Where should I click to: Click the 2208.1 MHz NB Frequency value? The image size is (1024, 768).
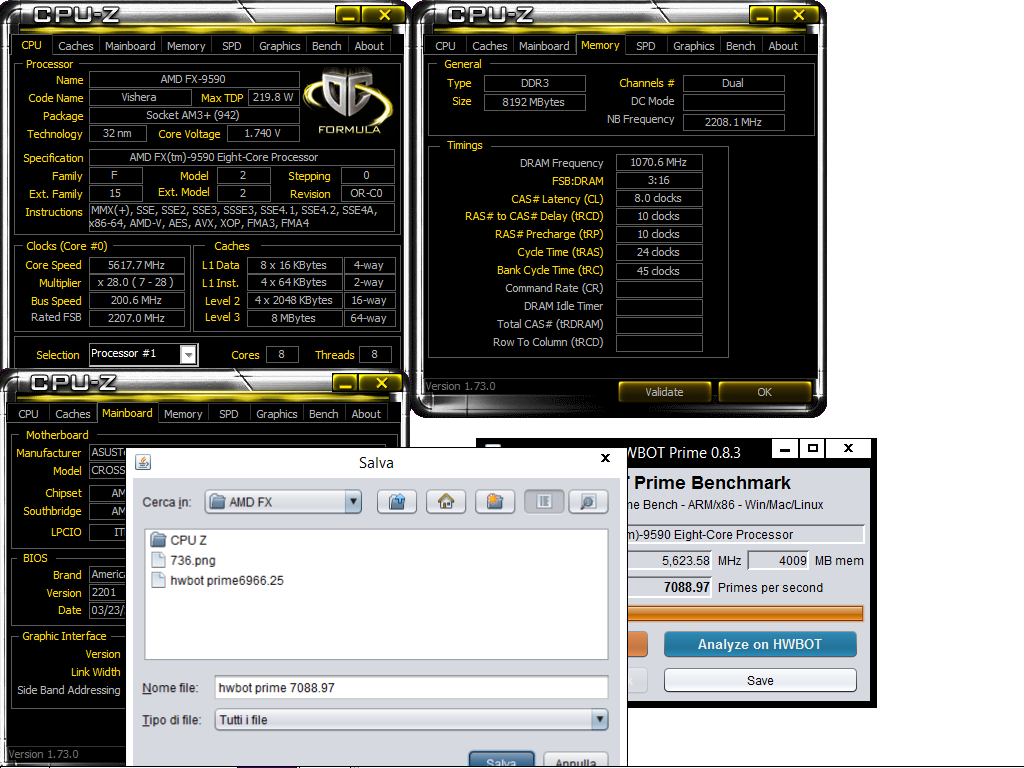tap(733, 122)
